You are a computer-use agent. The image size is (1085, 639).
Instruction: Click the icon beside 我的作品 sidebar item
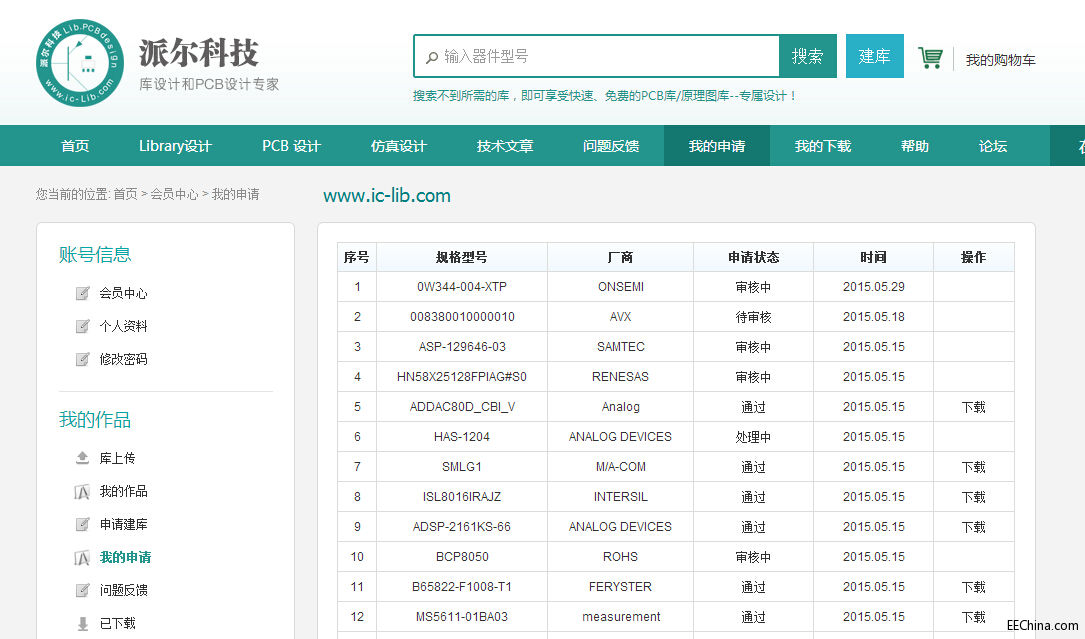[82, 492]
